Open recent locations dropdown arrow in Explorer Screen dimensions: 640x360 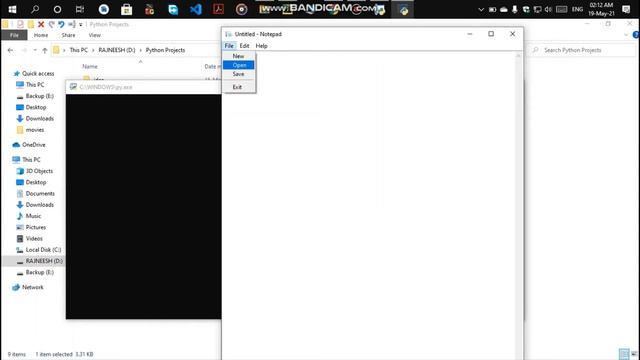coord(35,50)
